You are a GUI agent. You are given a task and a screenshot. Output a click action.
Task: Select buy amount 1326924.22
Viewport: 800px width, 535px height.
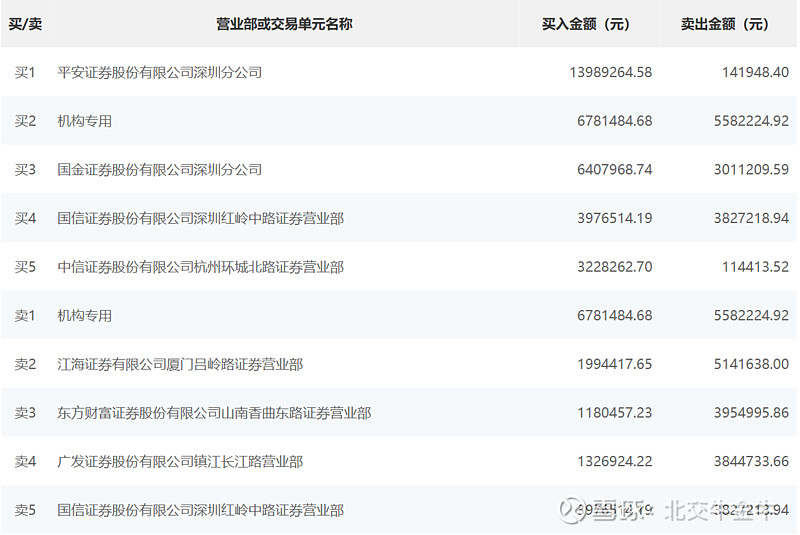click(x=615, y=462)
